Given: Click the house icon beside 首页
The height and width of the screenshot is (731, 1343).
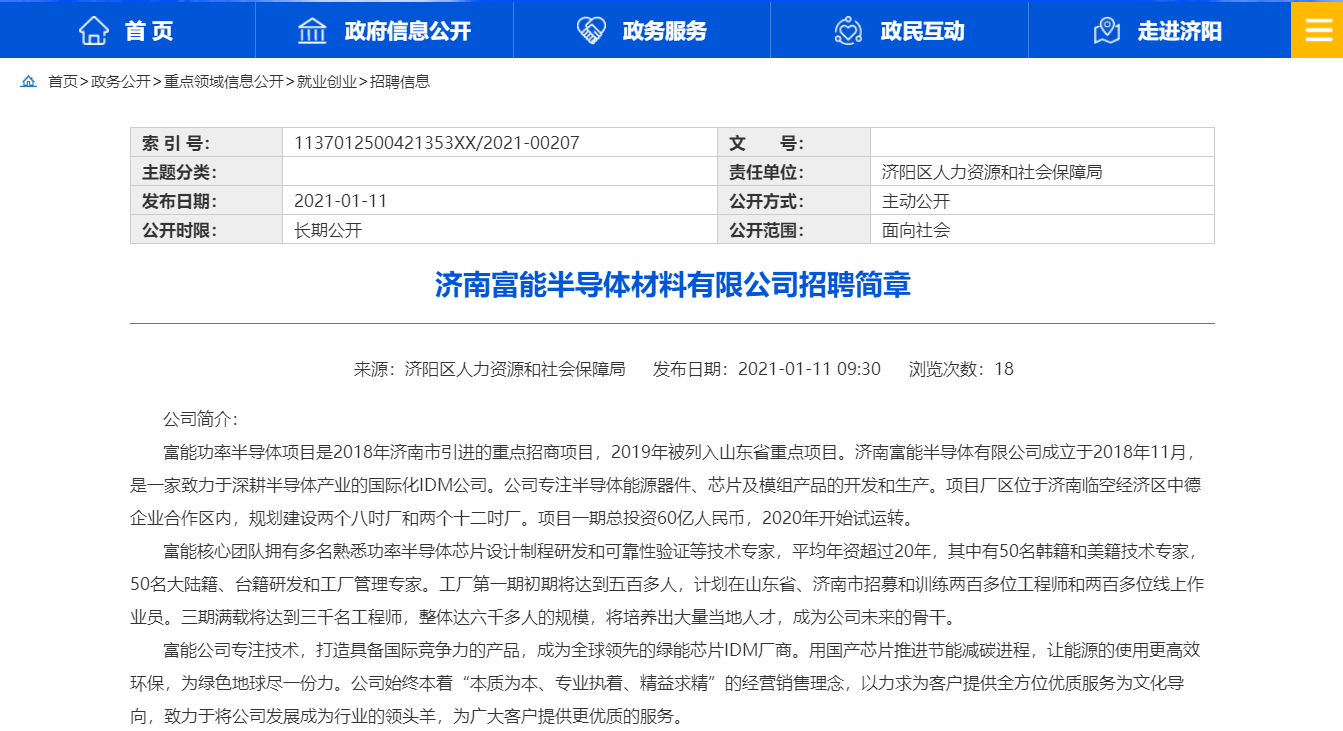Looking at the screenshot, I should (x=94, y=30).
